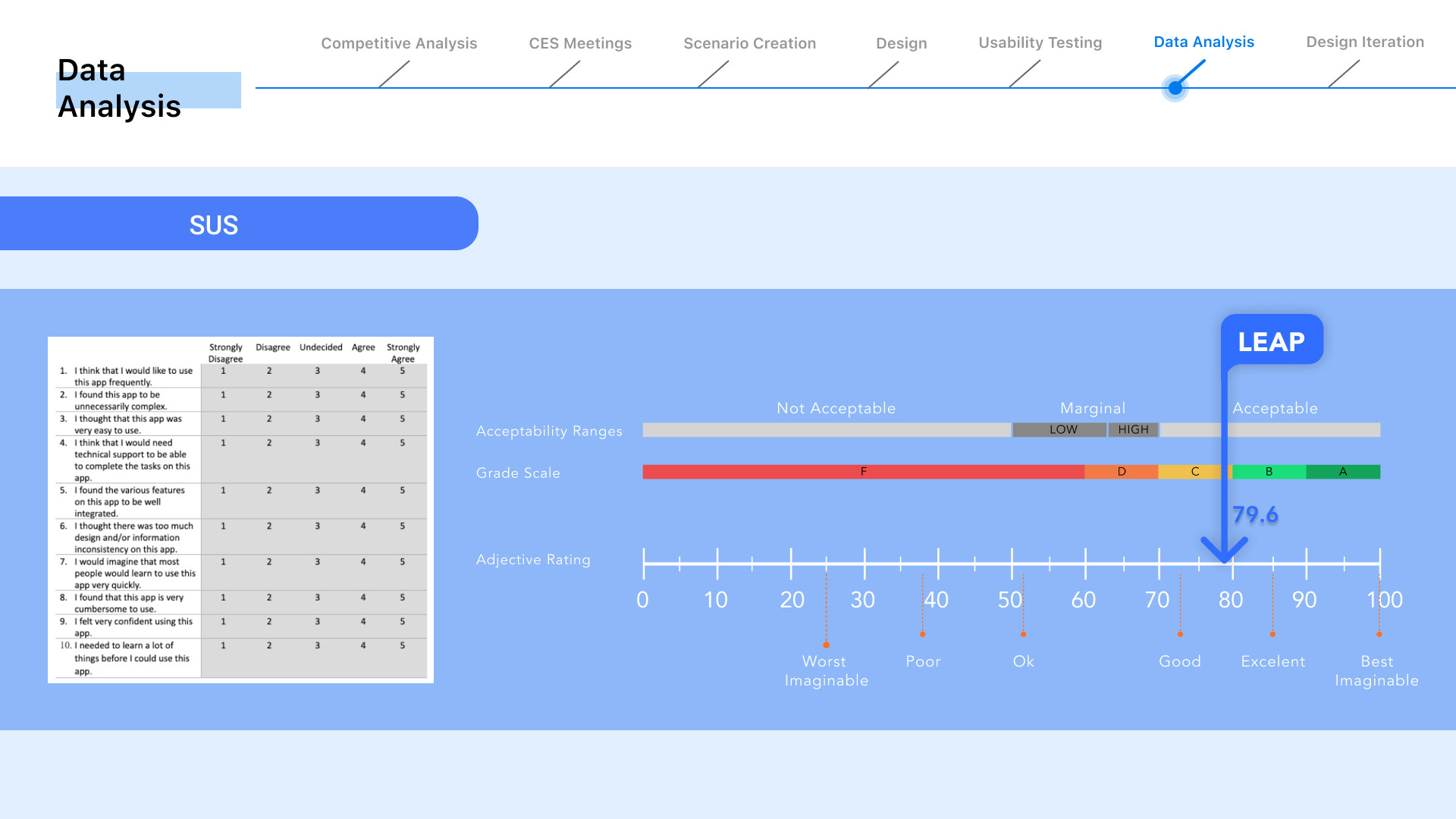
Task: Open the SUS questionnaire image
Action: 240,510
